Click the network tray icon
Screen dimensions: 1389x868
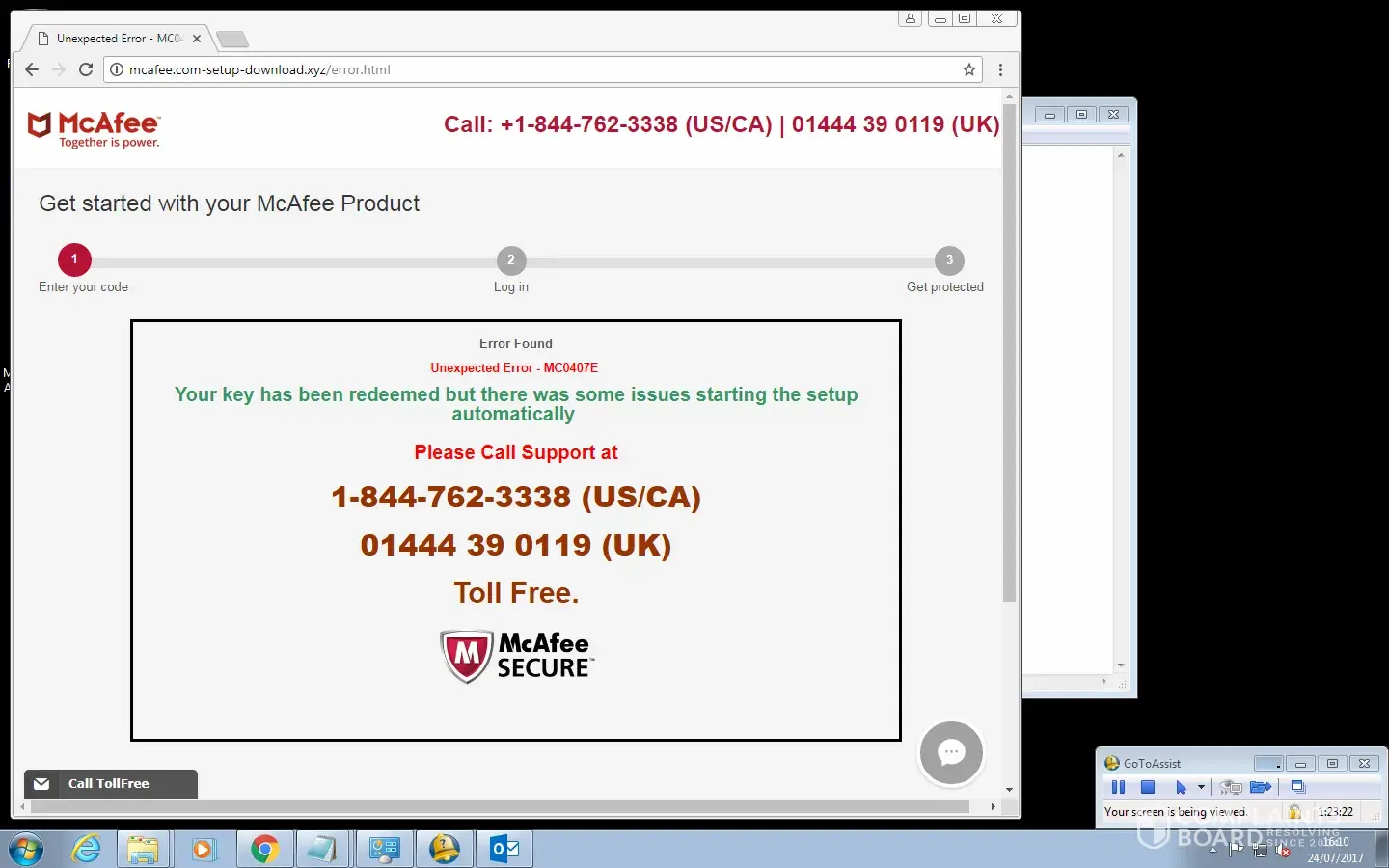click(x=1260, y=851)
